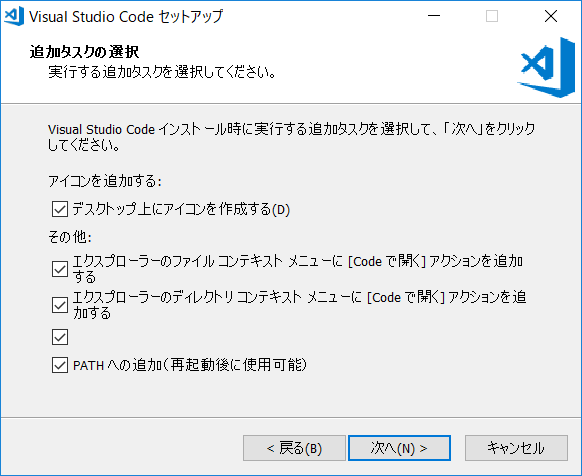Click the large VS Code logo in header
The image size is (582, 476).
point(546,68)
